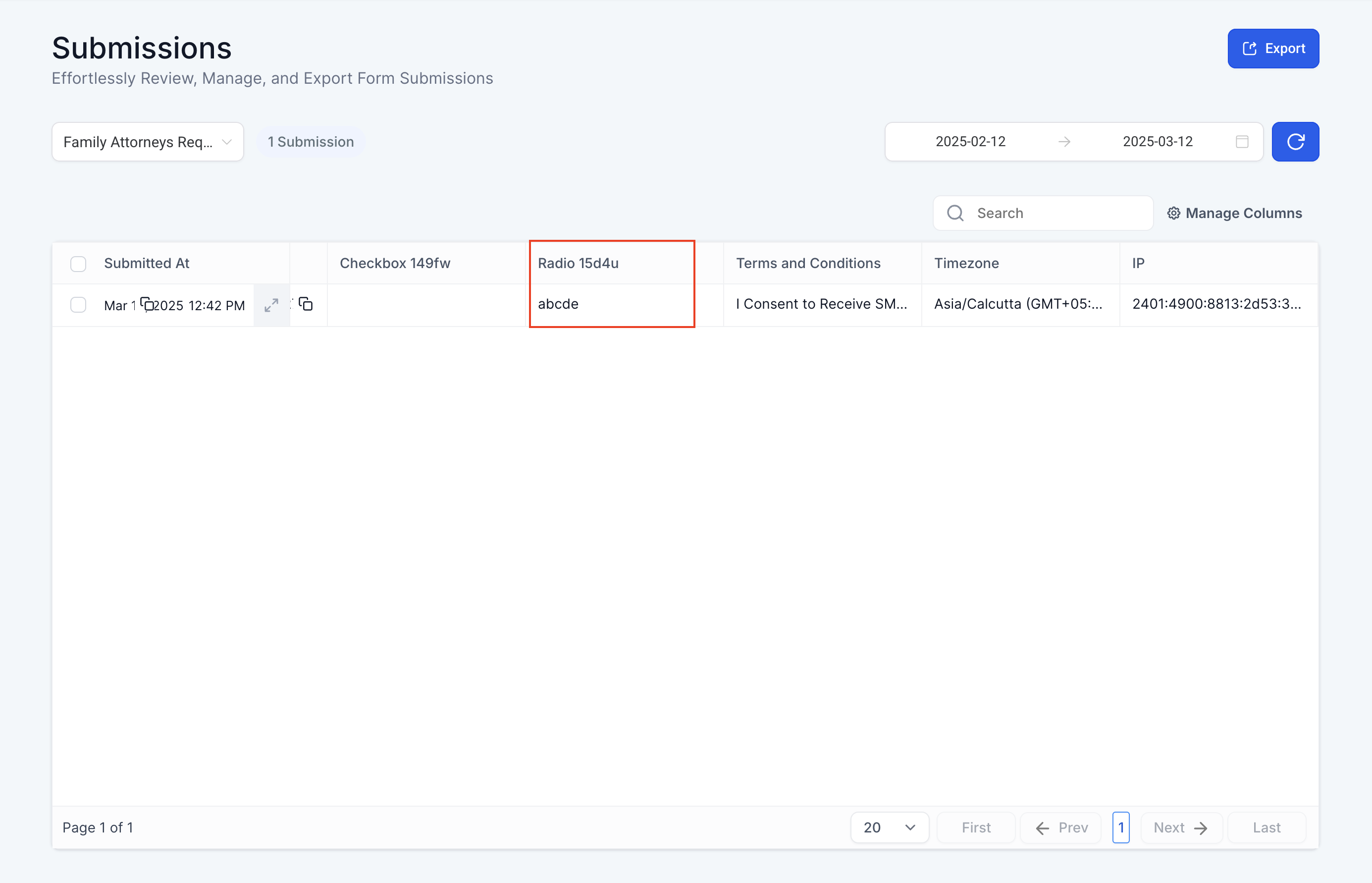Click the copy icon over the submitted date
Image resolution: width=1372 pixels, height=883 pixels.
pyautogui.click(x=147, y=304)
